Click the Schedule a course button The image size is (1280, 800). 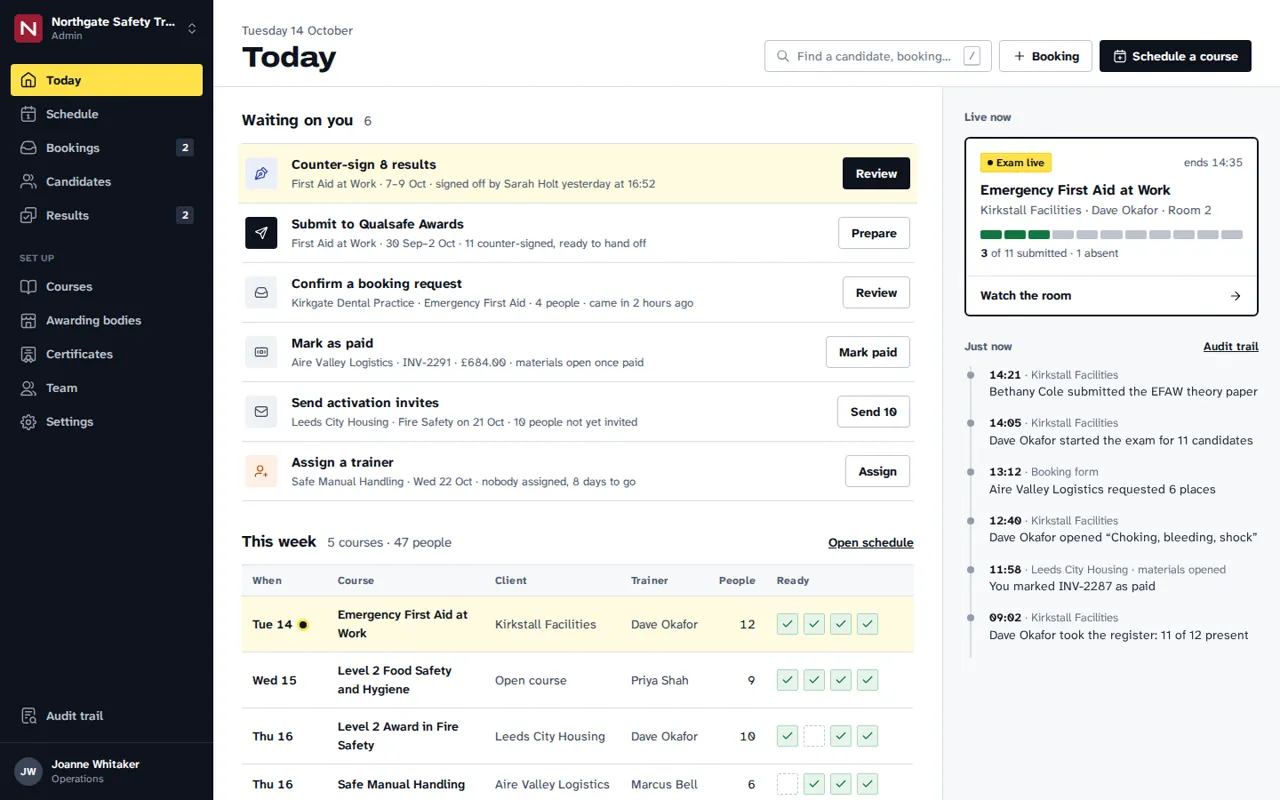[1176, 56]
